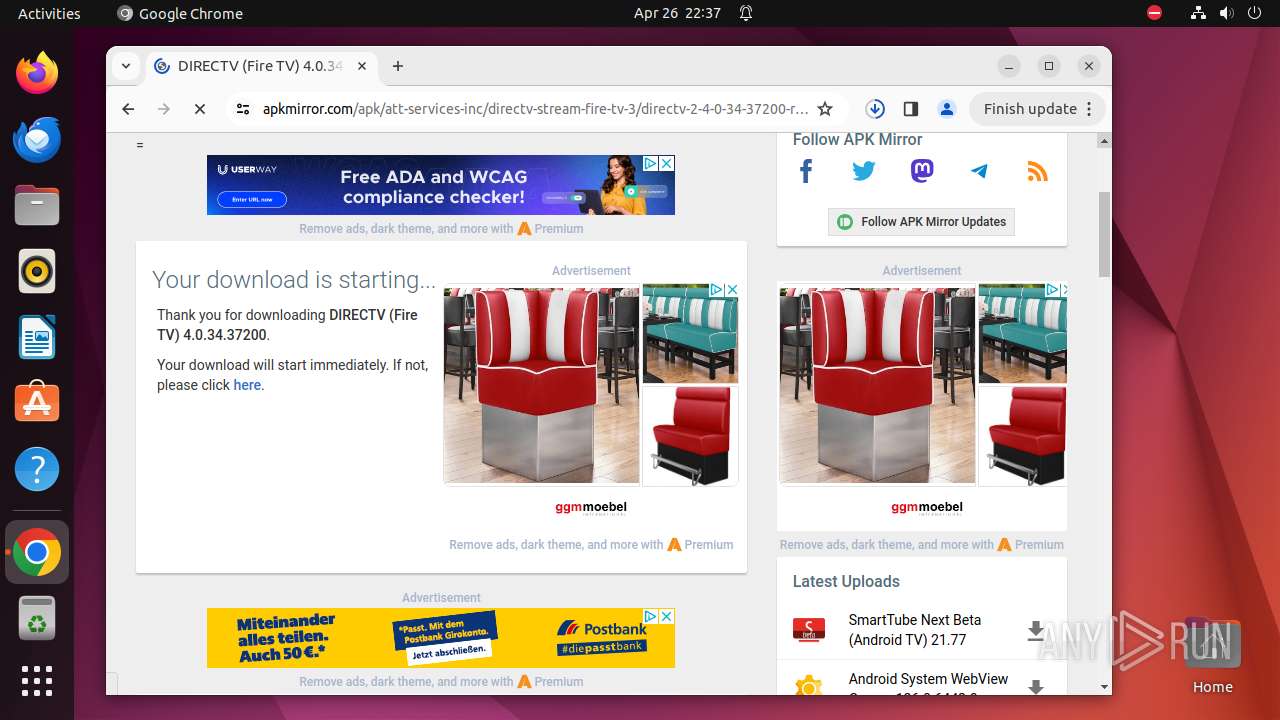
Task: Open Help from the dock
Action: [x=37, y=469]
